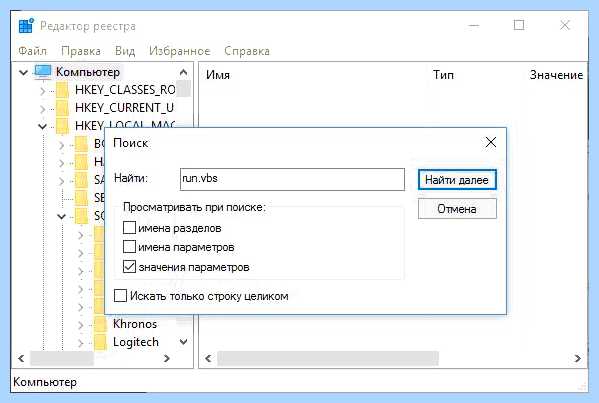
Task: Click tree pane scroll left arrow
Action: click(x=21, y=358)
